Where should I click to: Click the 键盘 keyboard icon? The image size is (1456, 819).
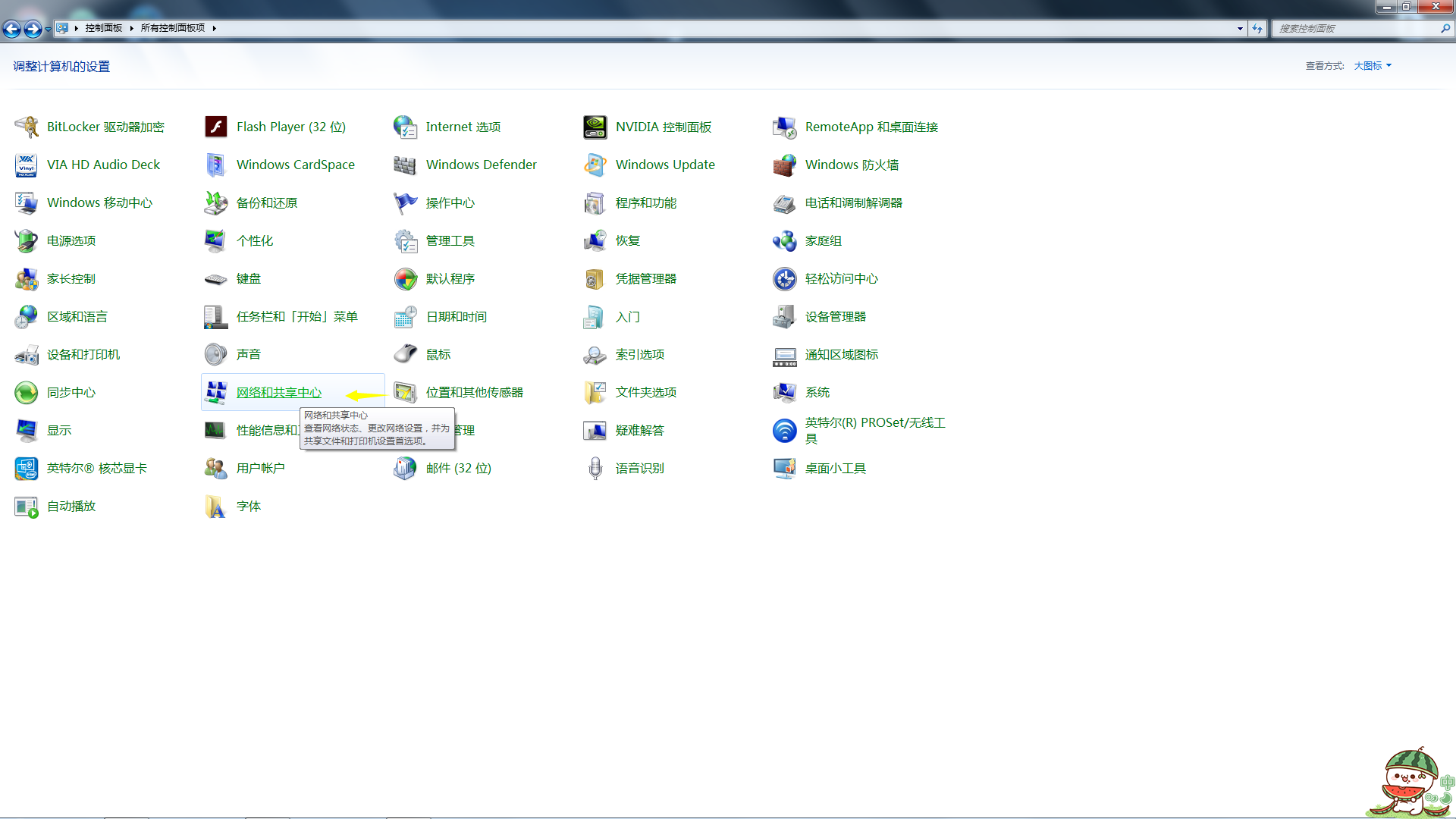(216, 278)
